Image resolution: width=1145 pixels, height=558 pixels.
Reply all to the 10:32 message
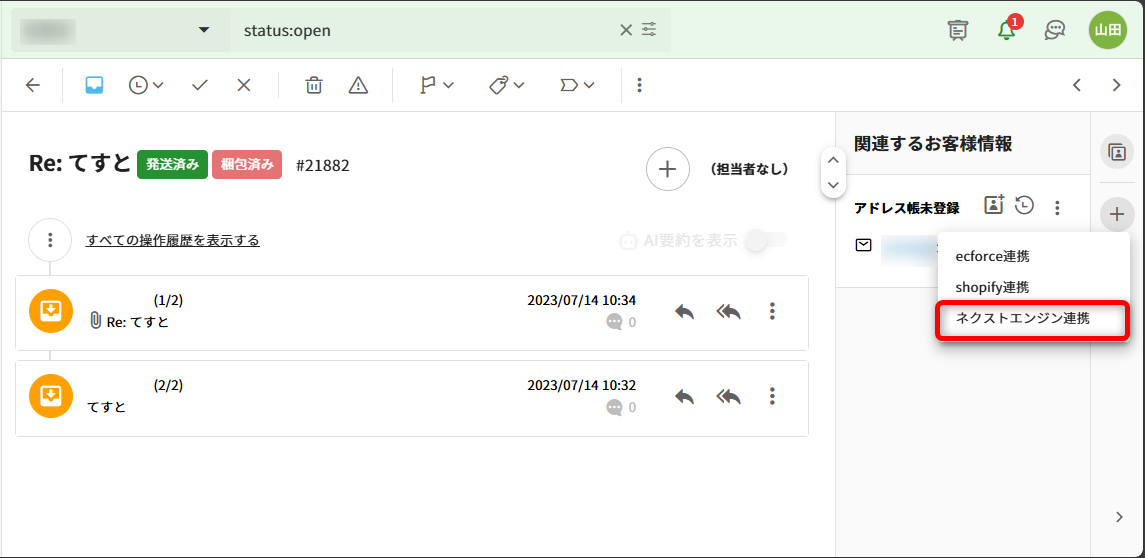click(729, 396)
